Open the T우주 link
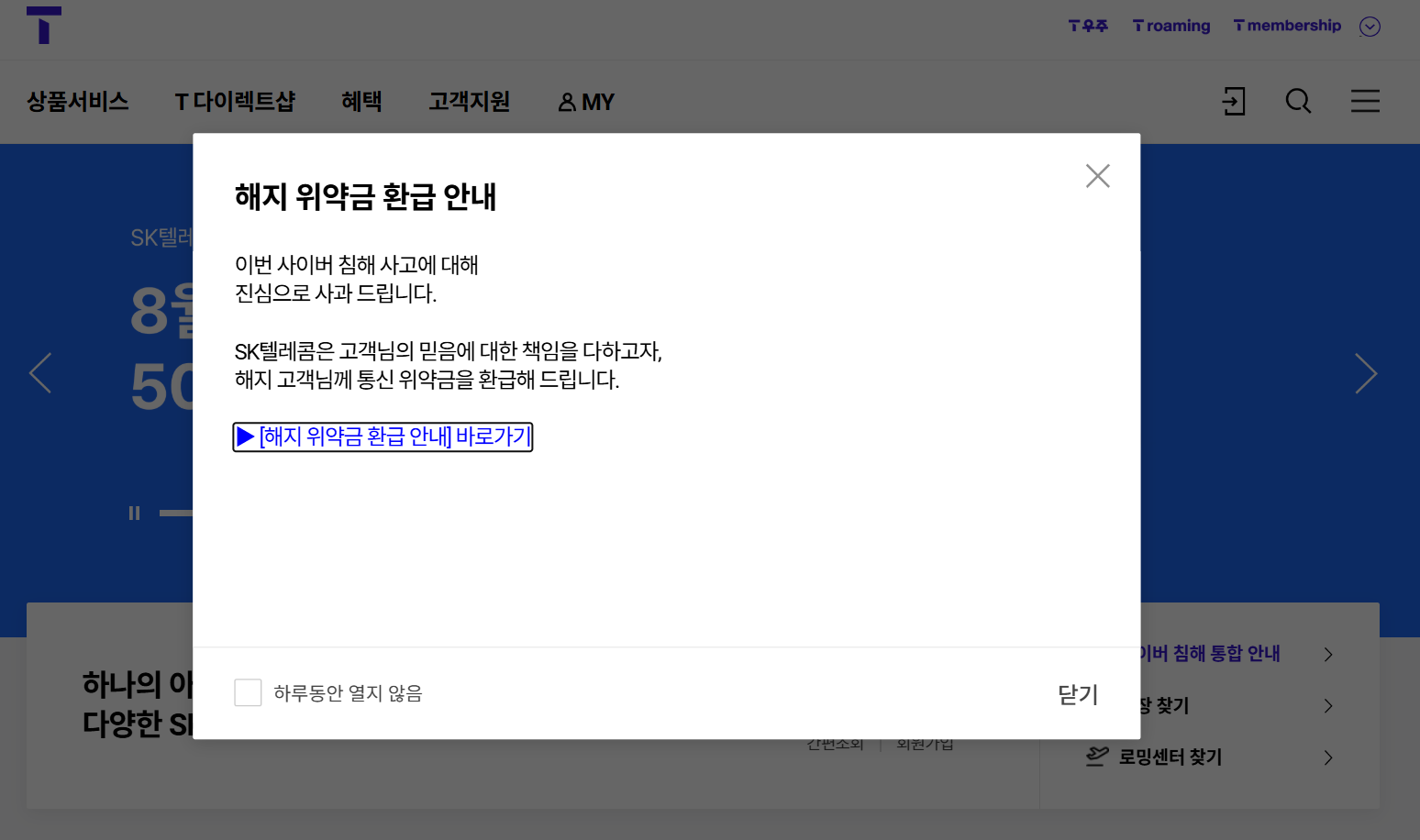The width and height of the screenshot is (1420, 840). point(1088,26)
